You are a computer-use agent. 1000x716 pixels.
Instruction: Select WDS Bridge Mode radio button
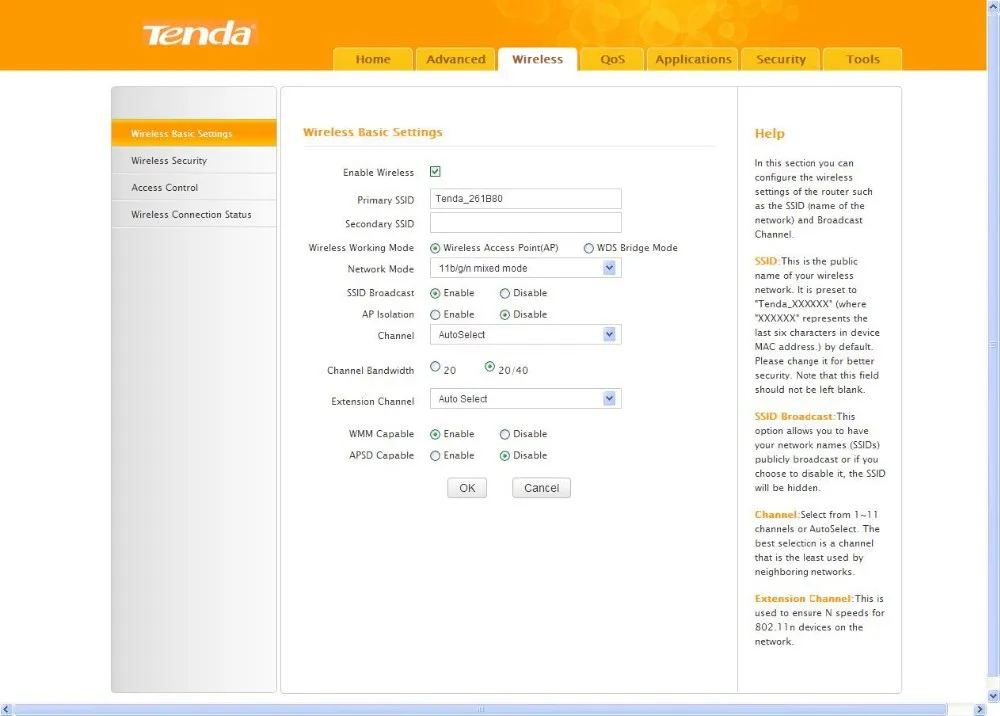point(589,248)
